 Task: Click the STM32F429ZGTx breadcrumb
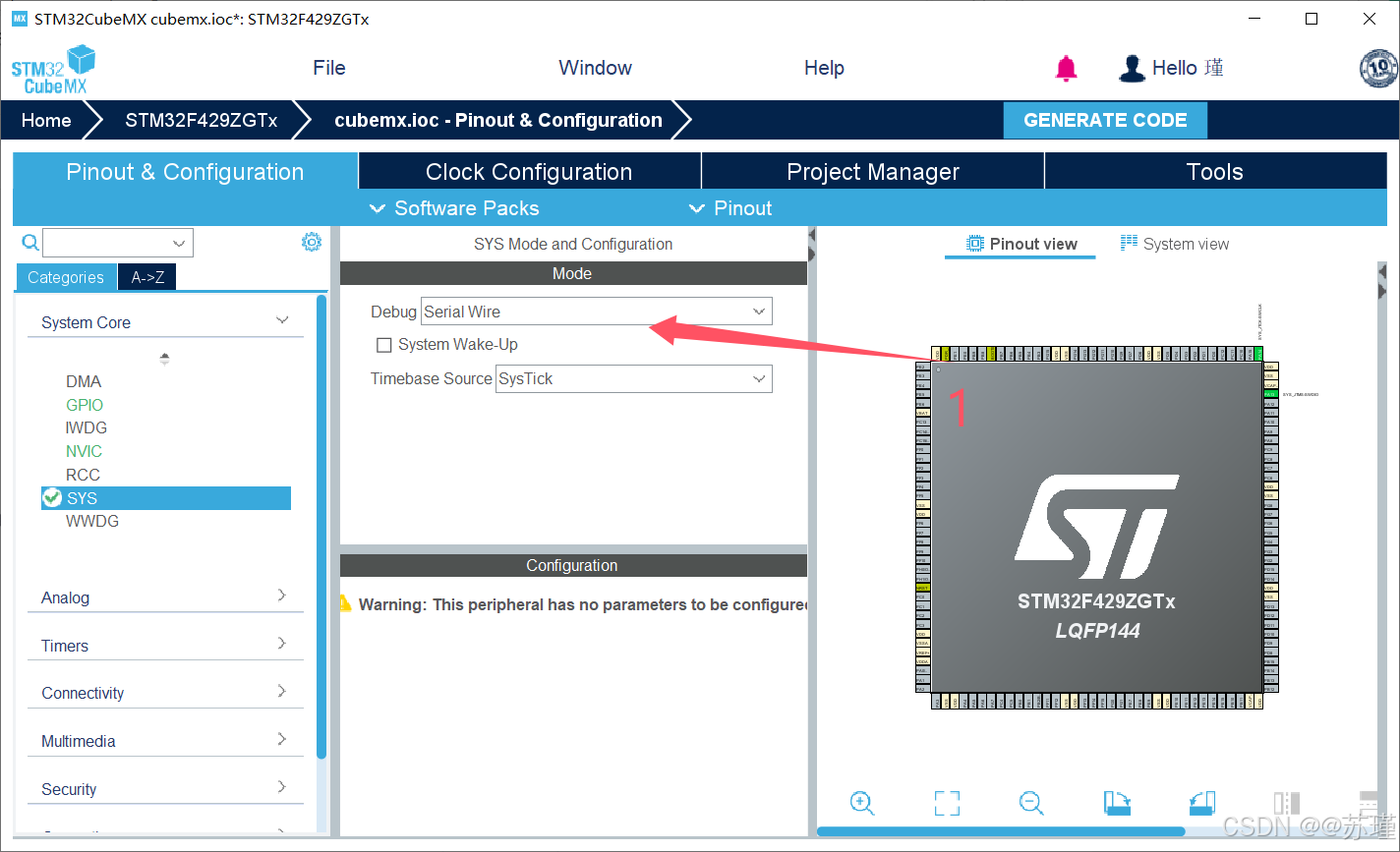pyautogui.click(x=202, y=120)
